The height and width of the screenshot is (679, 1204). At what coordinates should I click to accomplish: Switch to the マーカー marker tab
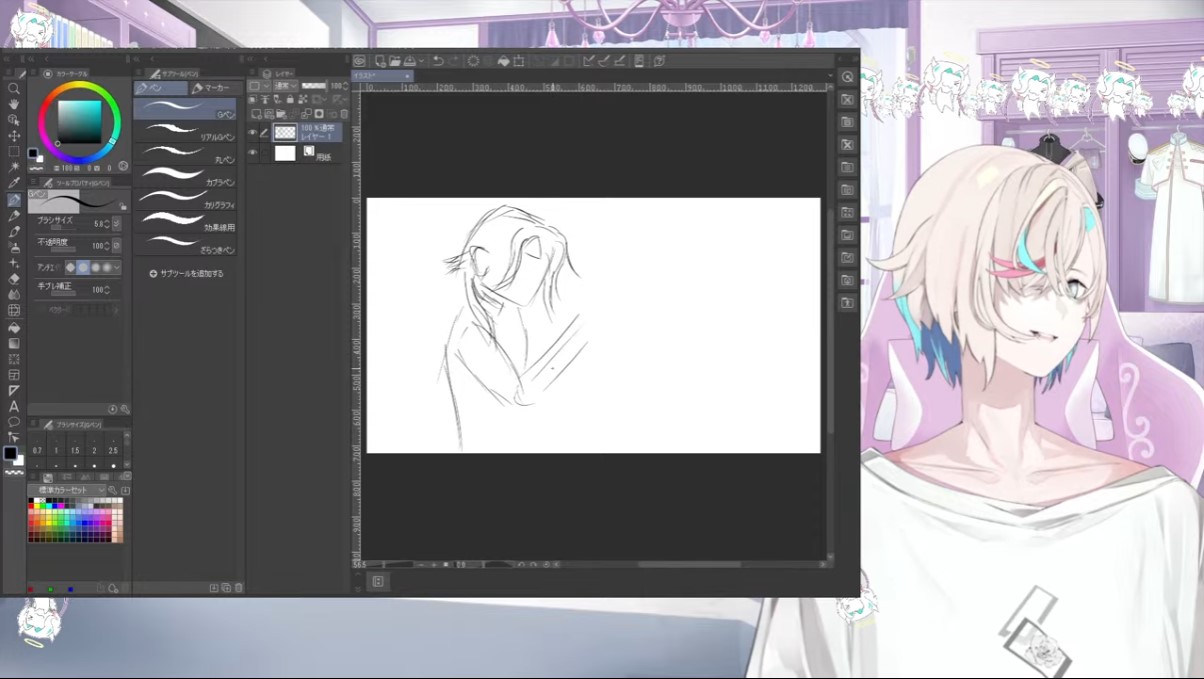(212, 88)
